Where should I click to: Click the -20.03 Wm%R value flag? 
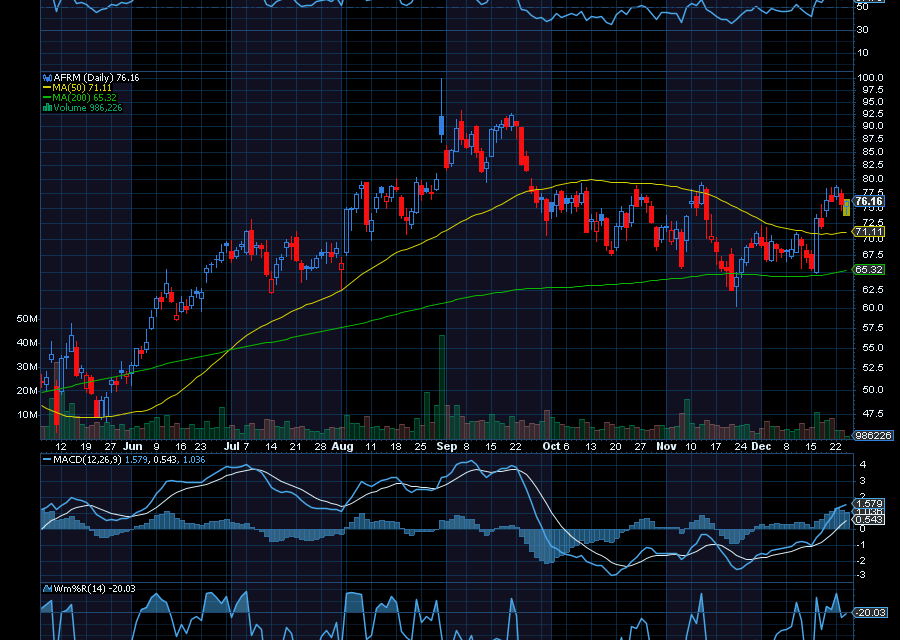(870, 611)
